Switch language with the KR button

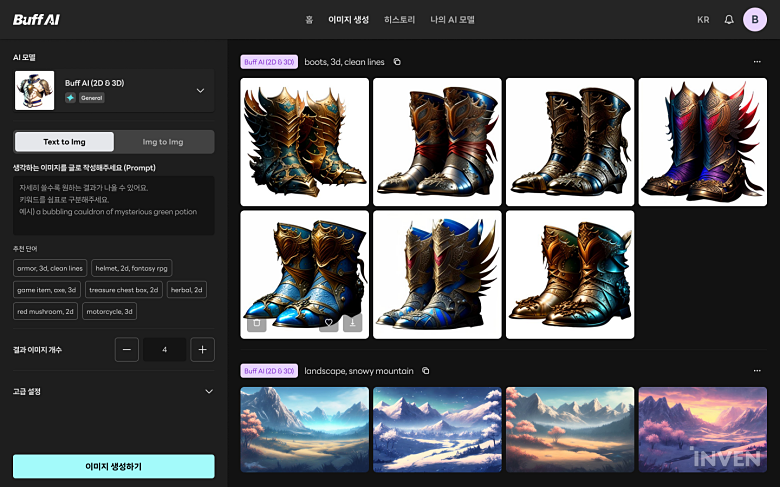[703, 19]
